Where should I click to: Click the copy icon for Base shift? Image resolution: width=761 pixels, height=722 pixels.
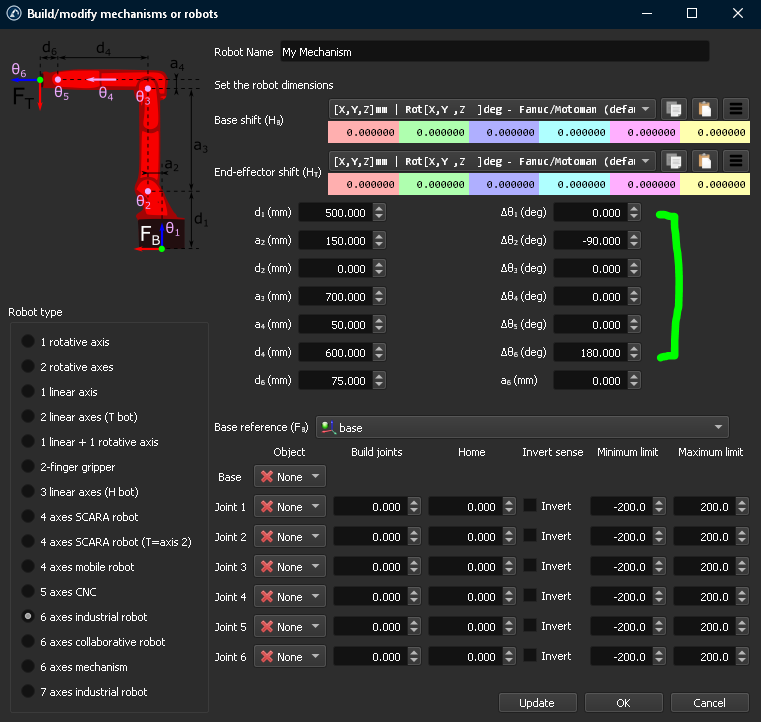tap(673, 109)
